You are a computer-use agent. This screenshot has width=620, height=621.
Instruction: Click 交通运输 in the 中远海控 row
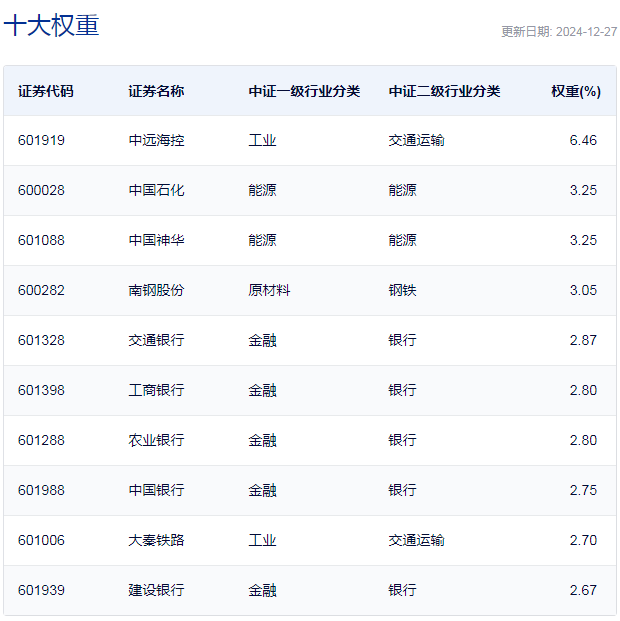(x=416, y=140)
